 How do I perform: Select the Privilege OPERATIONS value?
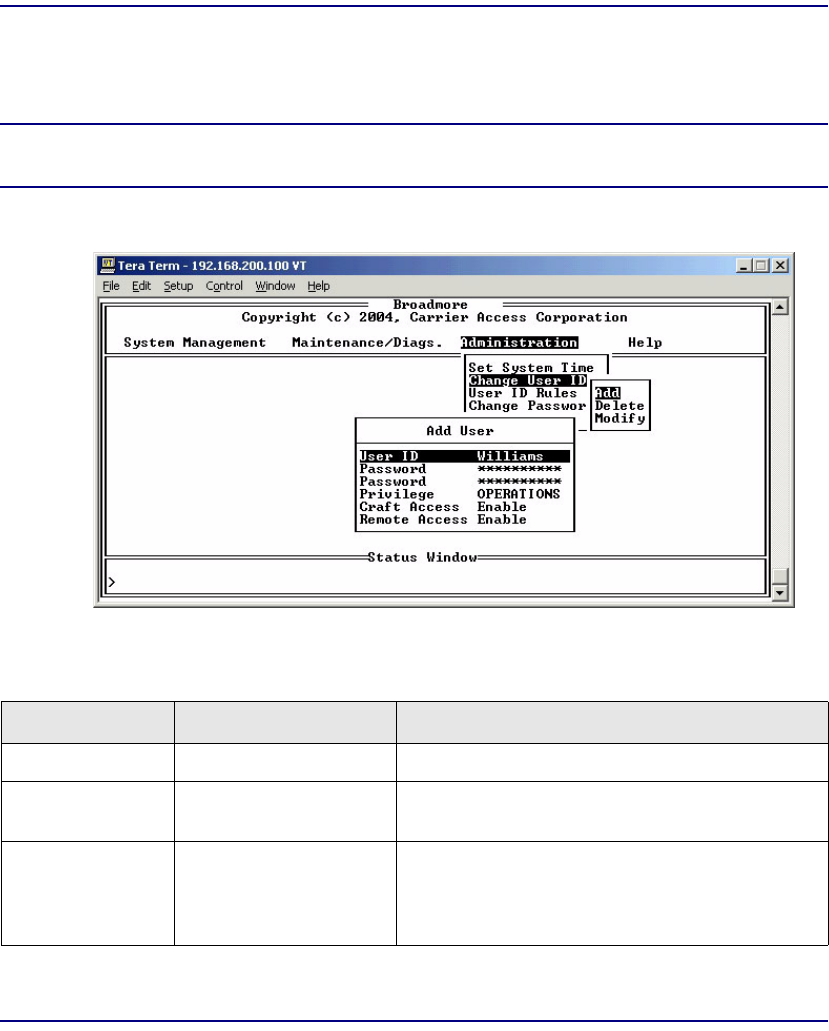pos(519,494)
